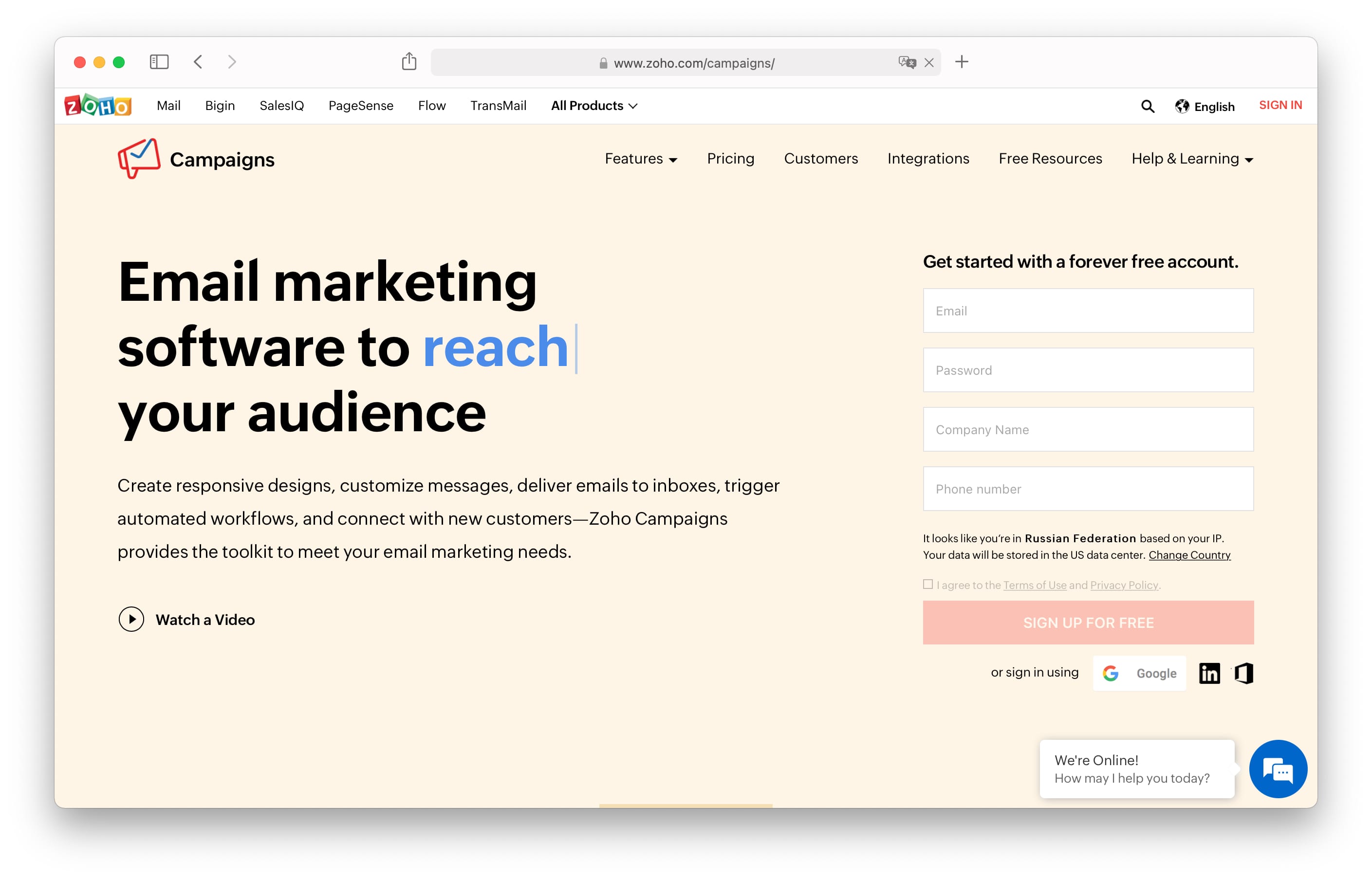Click the Campaigns megaphone logo

pyautogui.click(x=139, y=158)
